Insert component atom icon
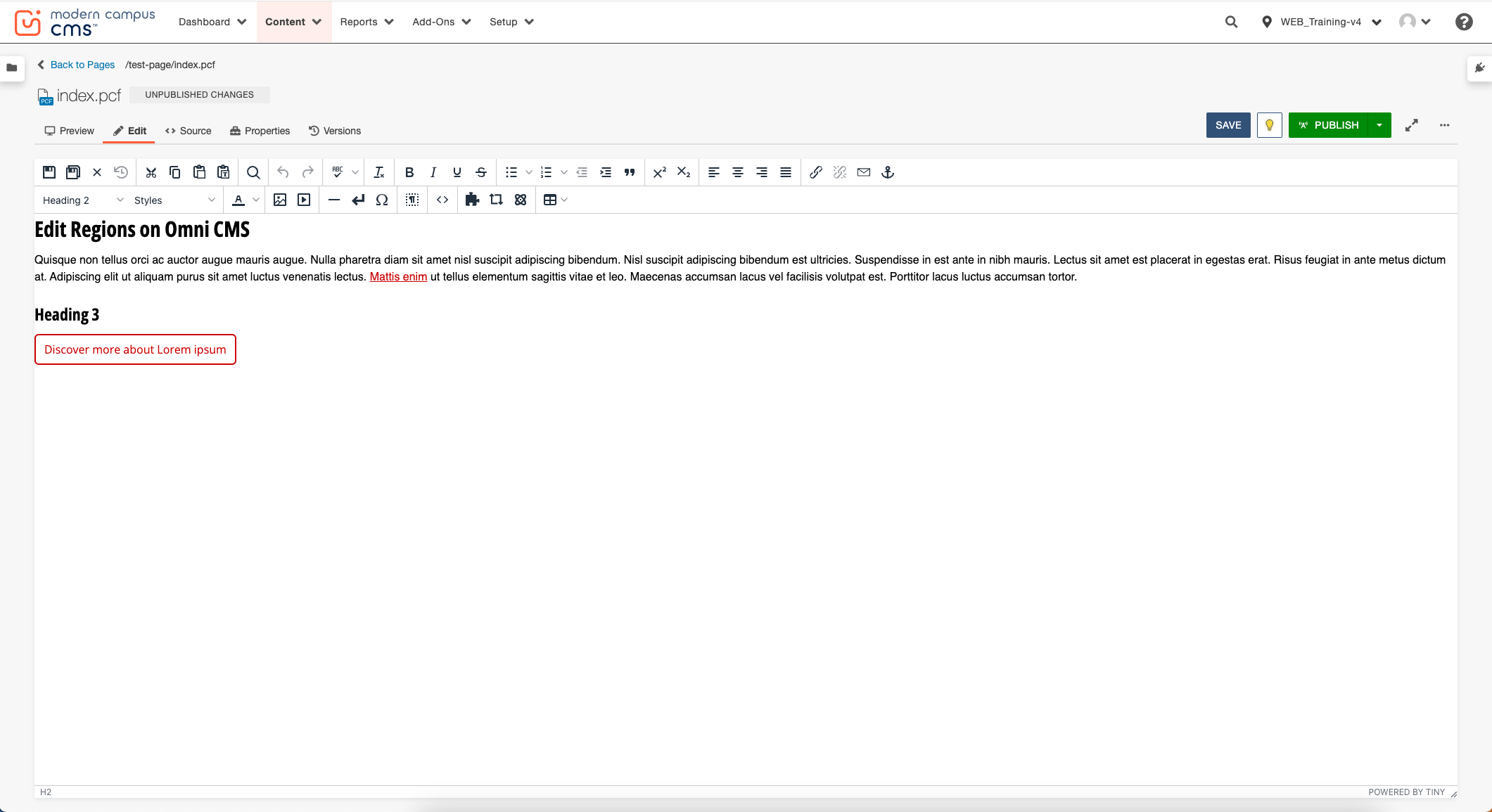The height and width of the screenshot is (812, 1492). [x=521, y=200]
